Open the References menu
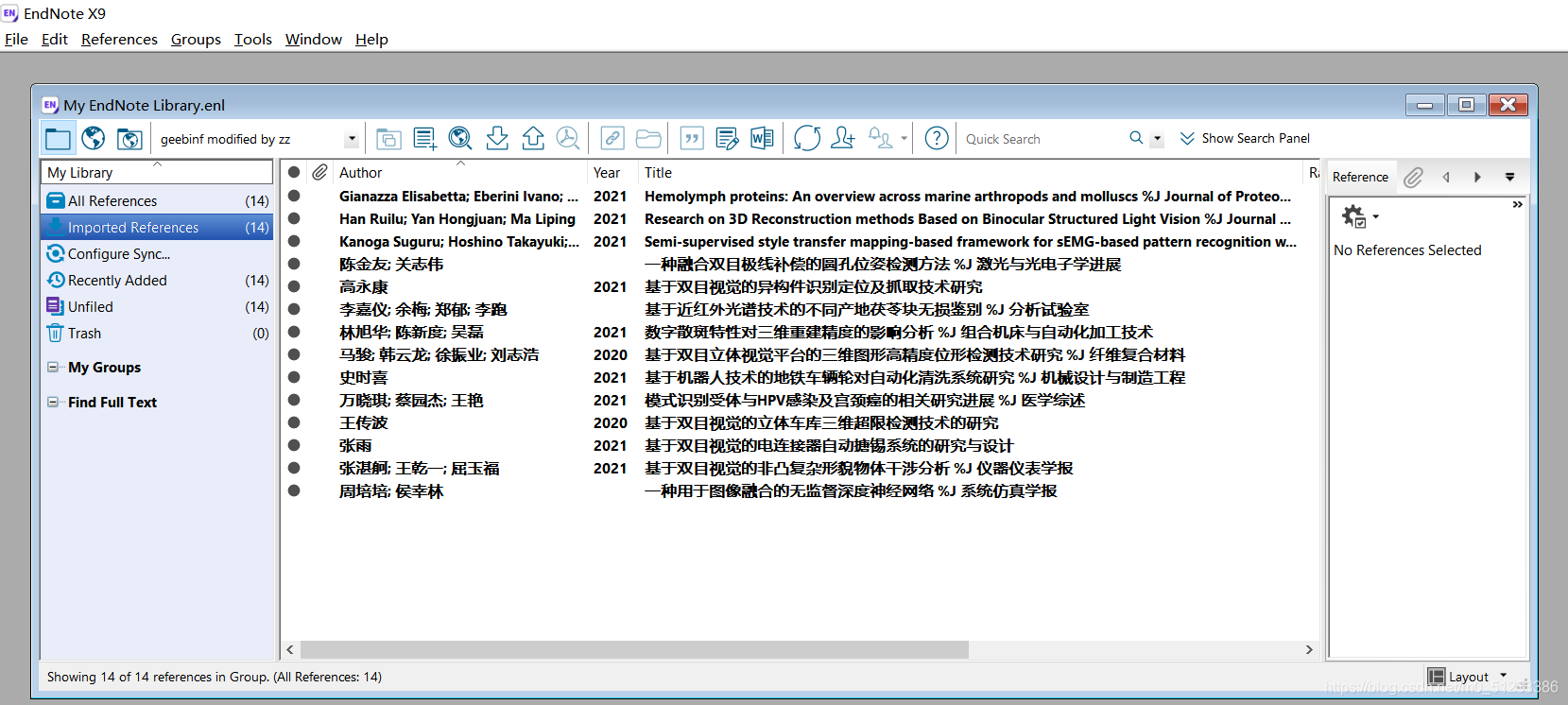Image resolution: width=1568 pixels, height=705 pixels. (x=119, y=39)
